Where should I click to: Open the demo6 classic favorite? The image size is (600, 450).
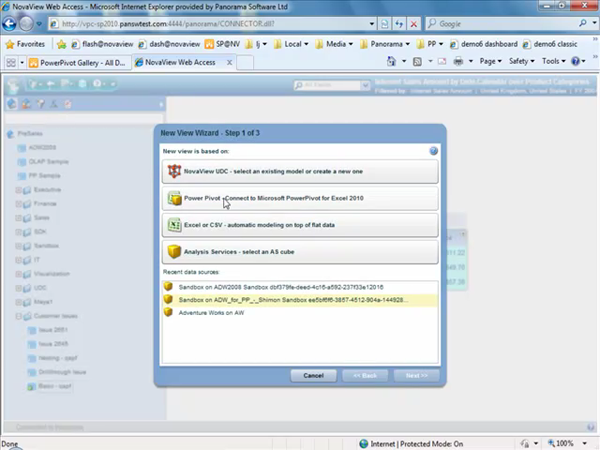pyautogui.click(x=550, y=44)
